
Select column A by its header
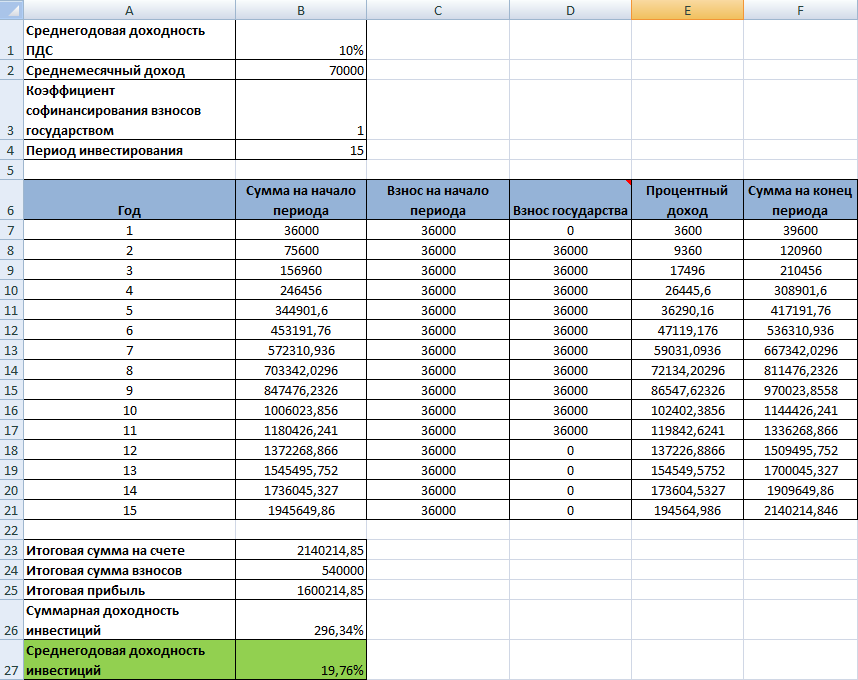coord(129,10)
